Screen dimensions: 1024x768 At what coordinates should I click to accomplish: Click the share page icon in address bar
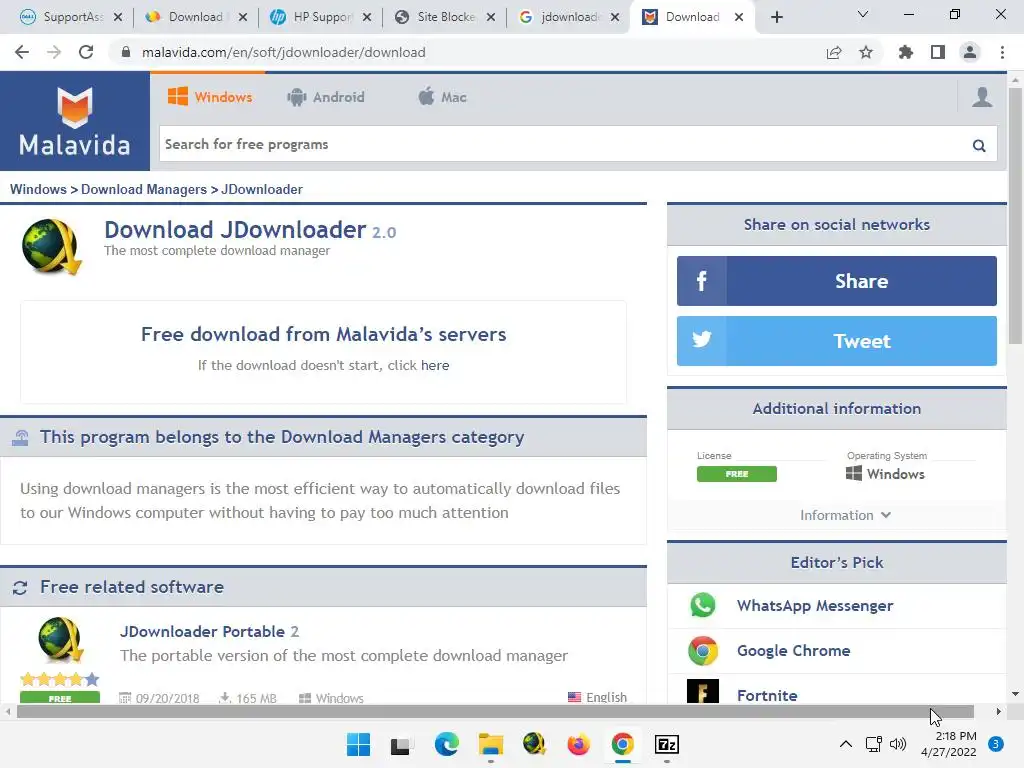tap(834, 52)
